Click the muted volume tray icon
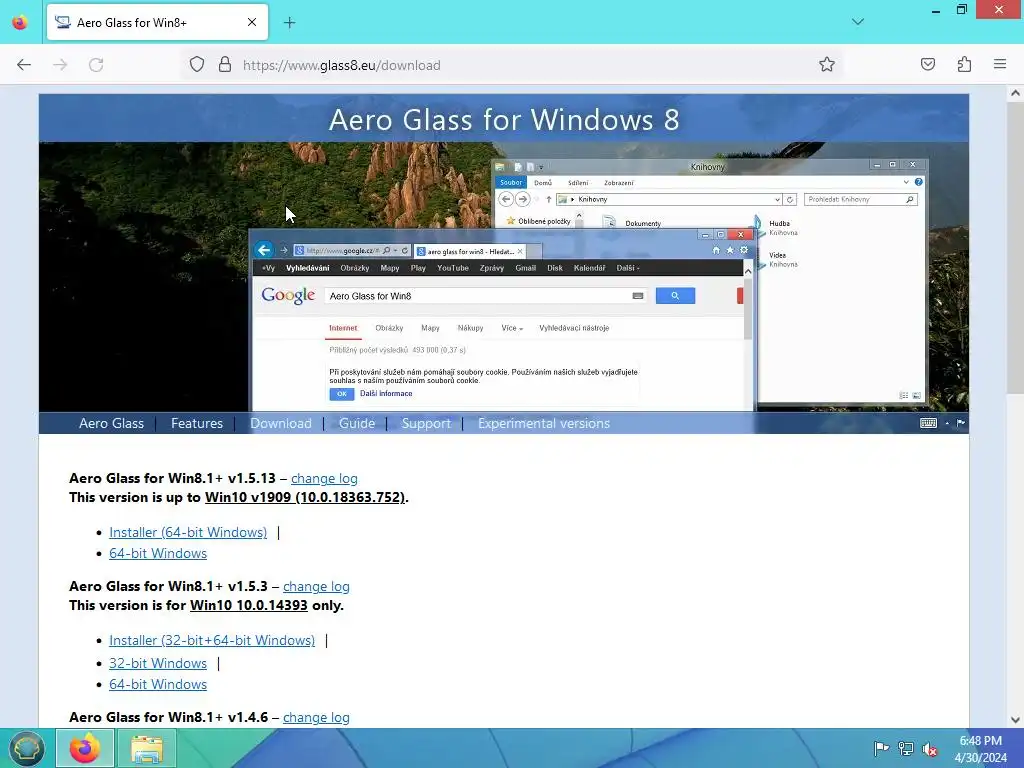 pyautogui.click(x=930, y=748)
